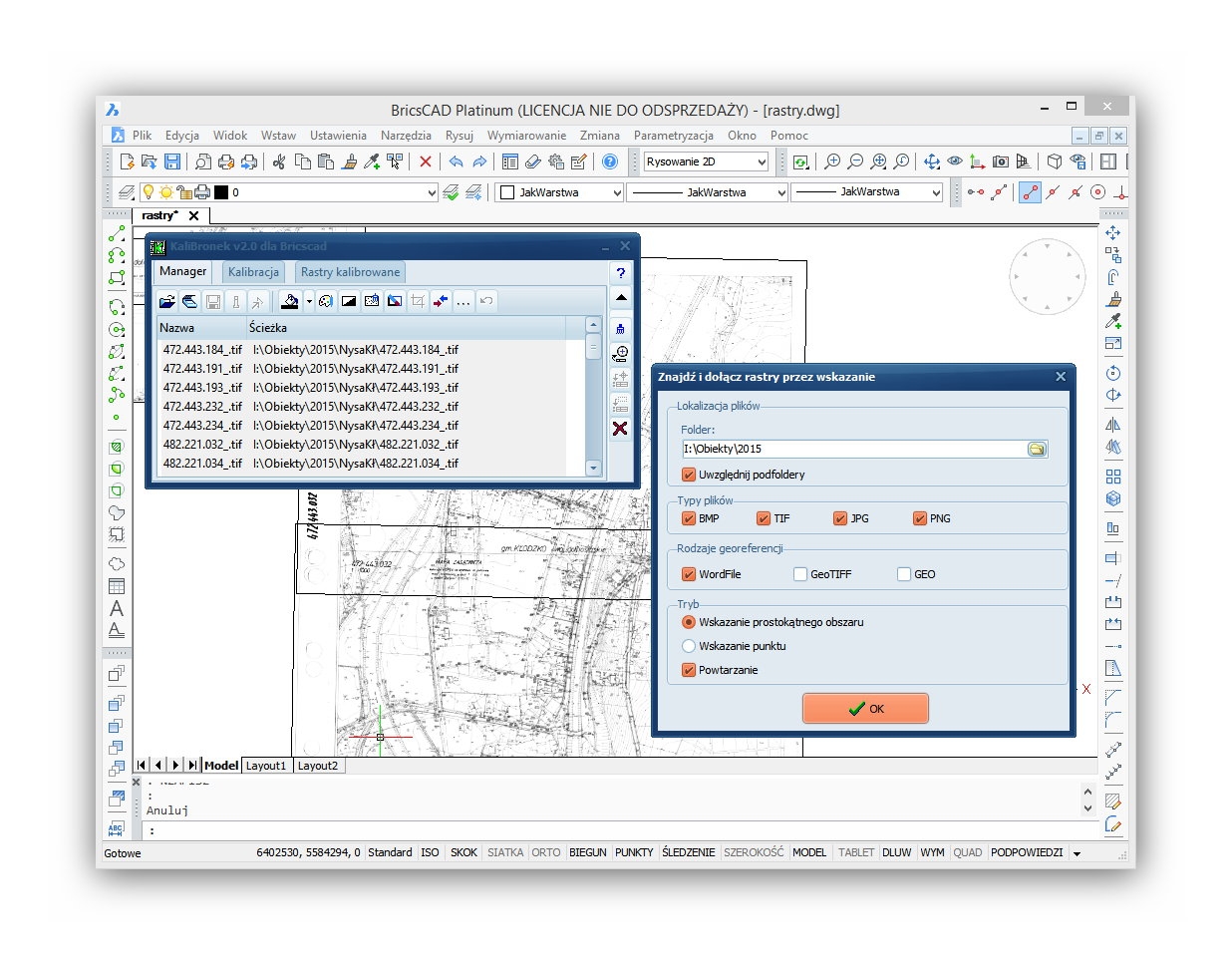Select the Wskazanie punktu radio option
Viewport: 1232px width, 965px height.
click(689, 646)
